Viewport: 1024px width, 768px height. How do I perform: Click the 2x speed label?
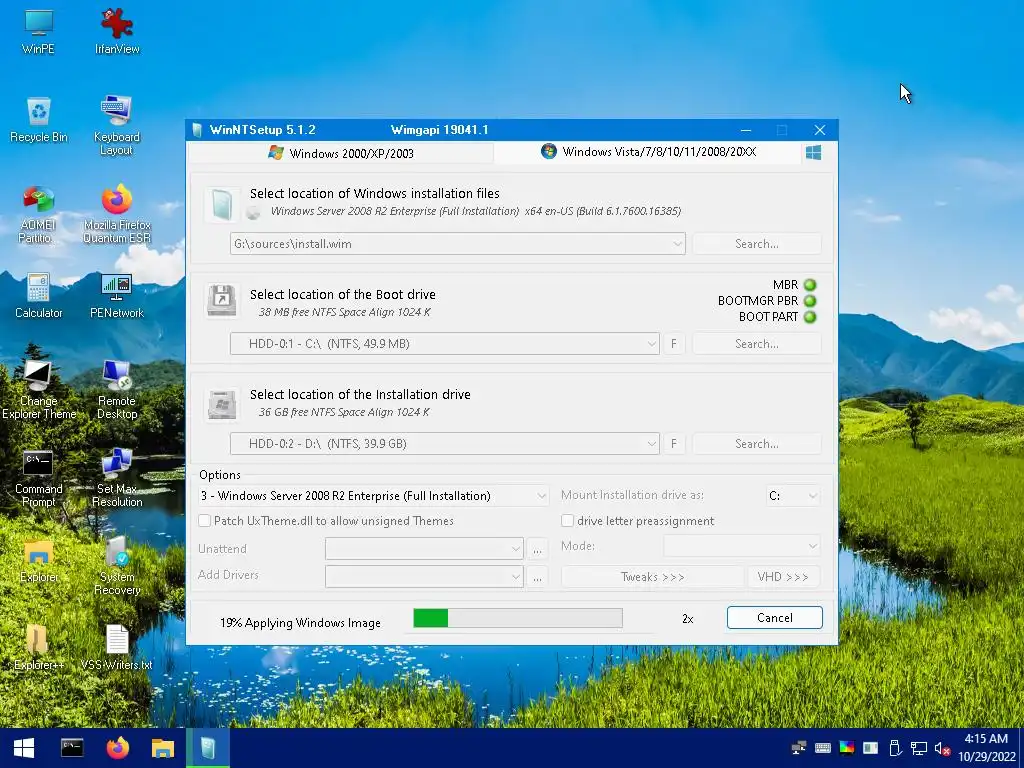pyautogui.click(x=688, y=618)
